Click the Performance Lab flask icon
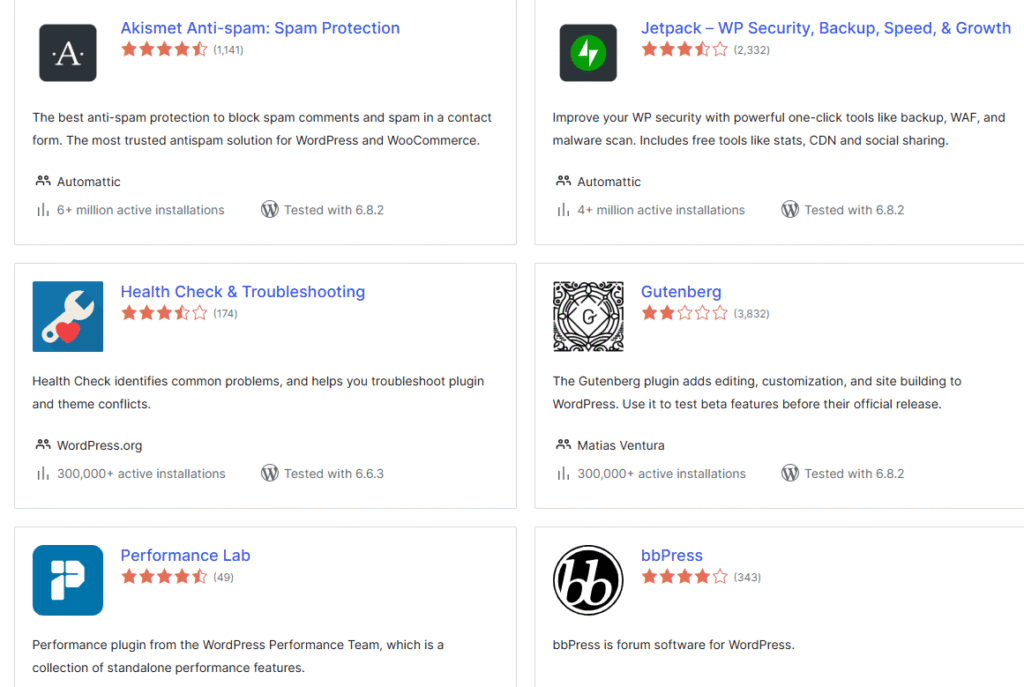This screenshot has height=687, width=1024. (x=67, y=580)
